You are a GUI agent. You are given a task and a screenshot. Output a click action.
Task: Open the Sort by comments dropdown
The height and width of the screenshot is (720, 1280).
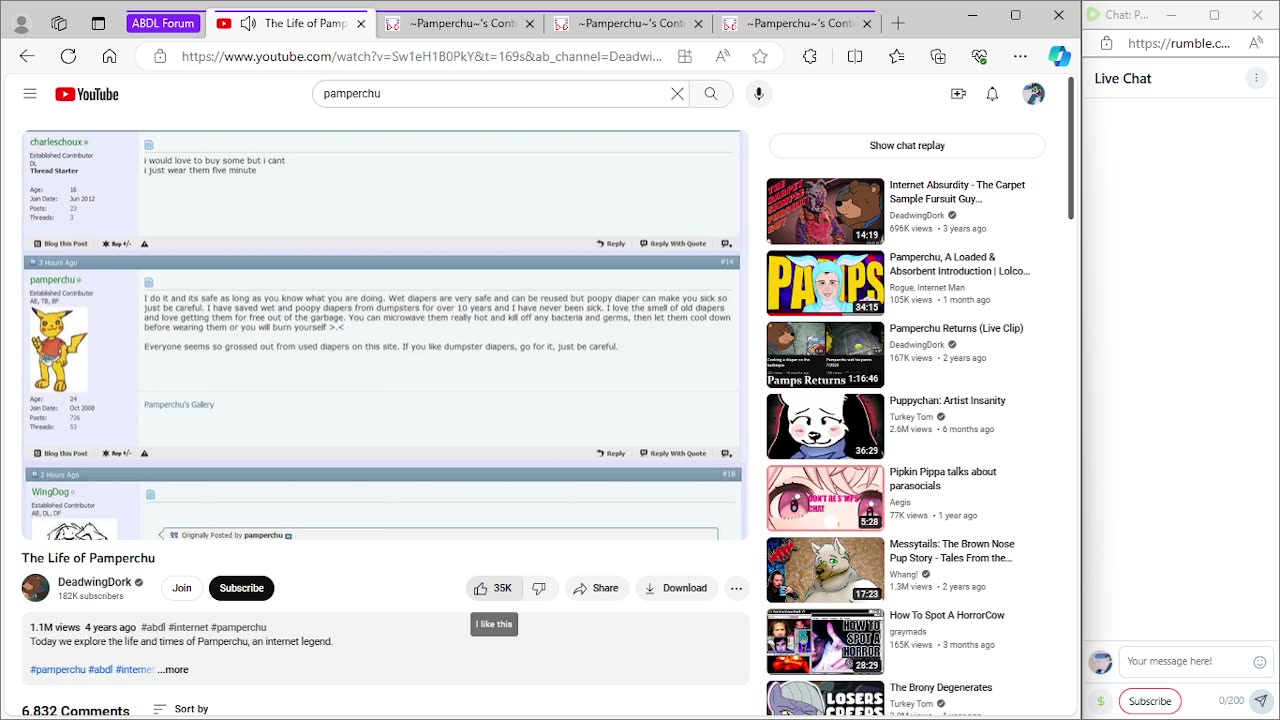181,709
